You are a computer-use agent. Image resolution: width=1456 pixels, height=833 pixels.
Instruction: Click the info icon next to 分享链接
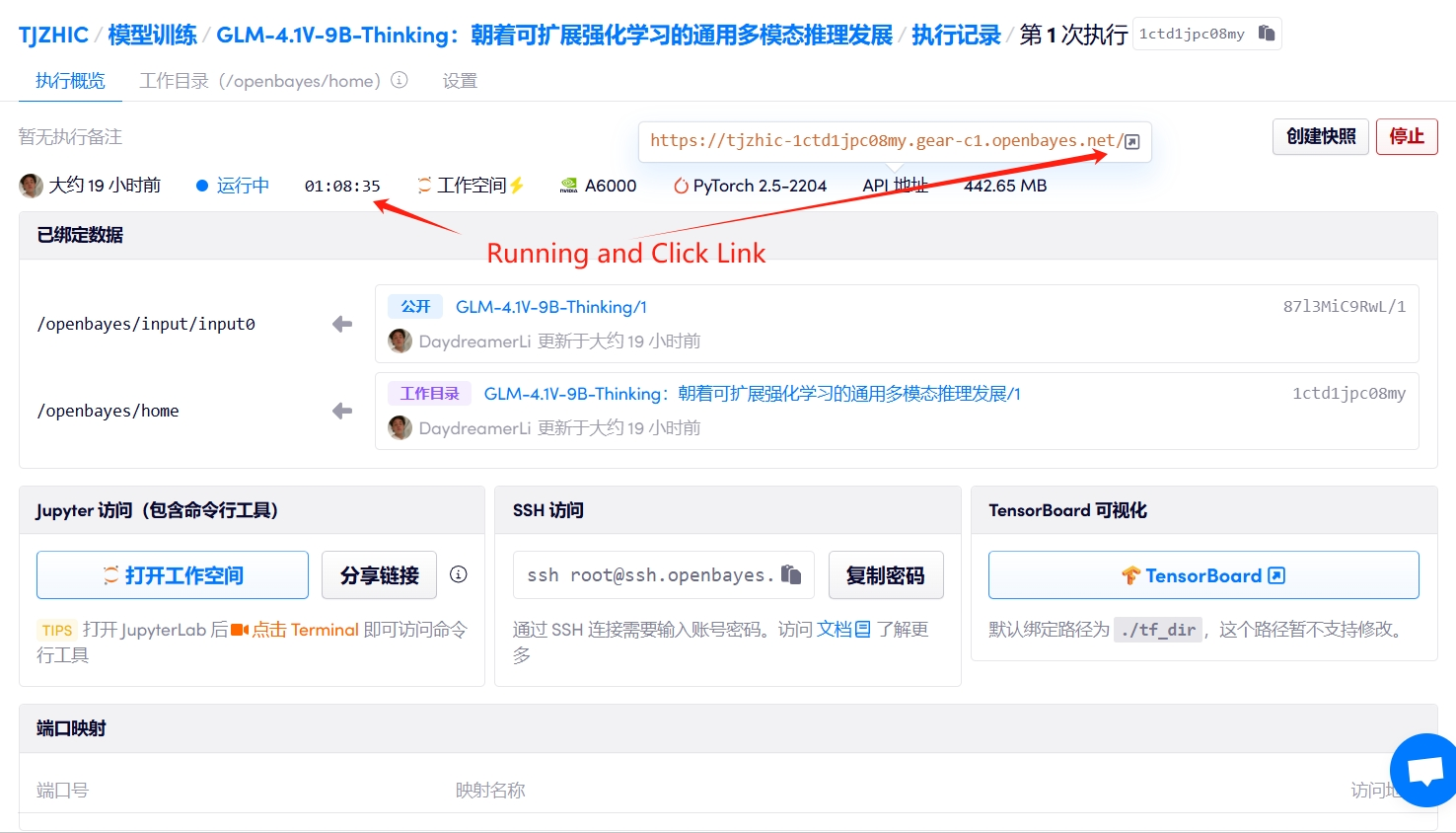pos(459,574)
